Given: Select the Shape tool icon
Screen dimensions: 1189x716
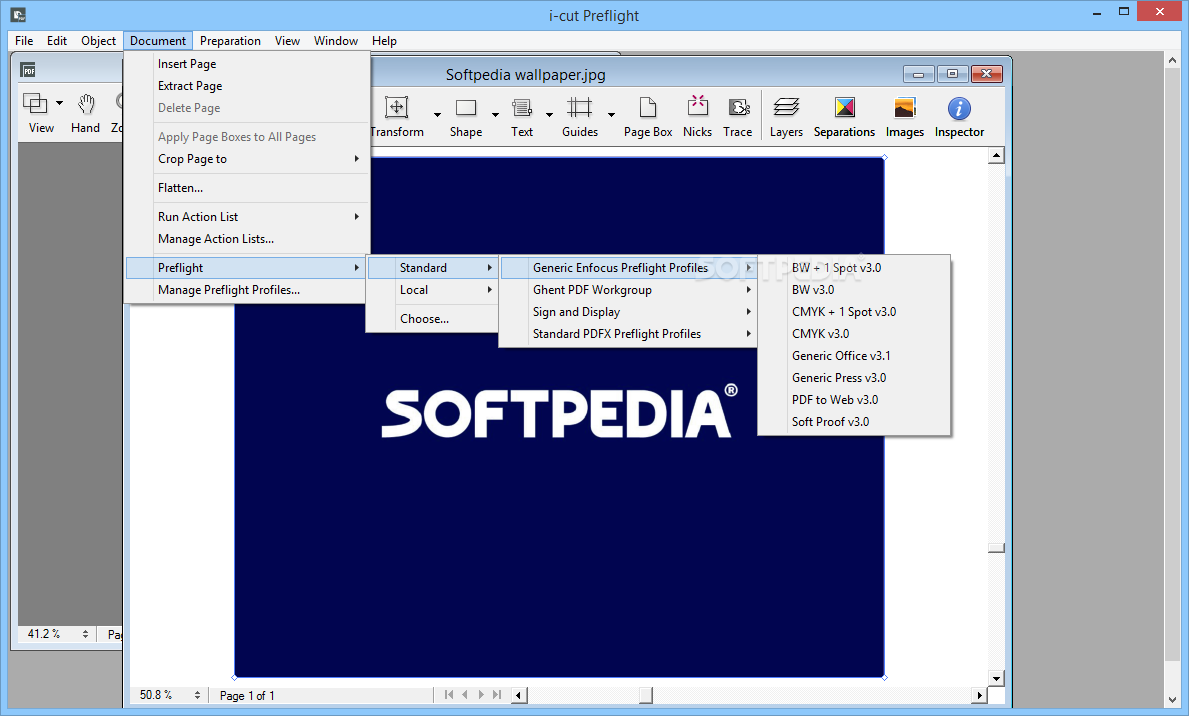Looking at the screenshot, I should 466,108.
